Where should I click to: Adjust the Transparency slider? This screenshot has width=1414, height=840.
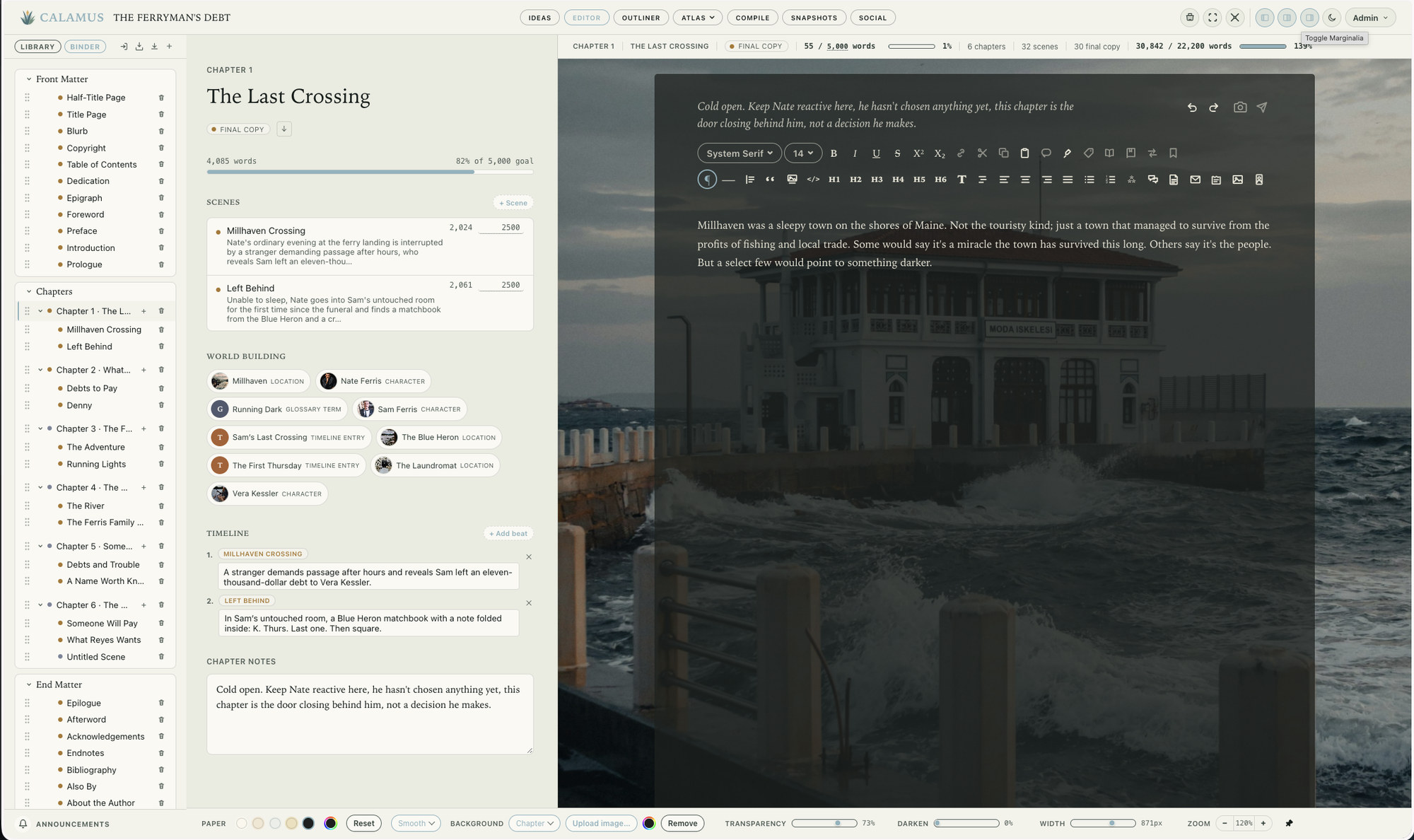click(824, 824)
